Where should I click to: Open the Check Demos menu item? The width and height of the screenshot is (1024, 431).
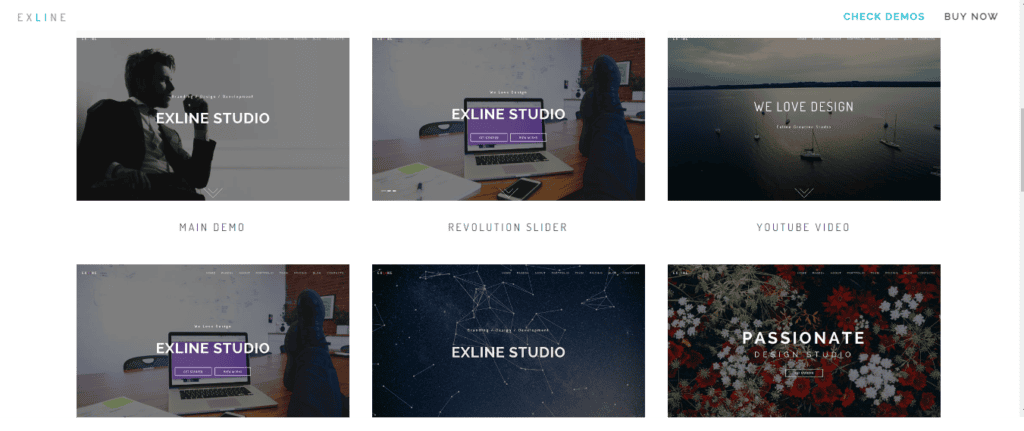(x=883, y=17)
